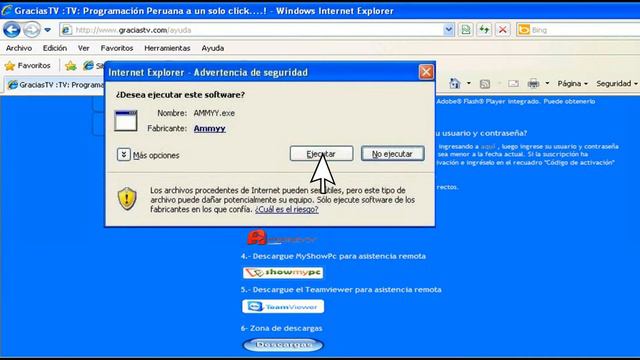640x360 pixels.
Task: Expand the Home button dropdown arrow
Action: point(469,83)
